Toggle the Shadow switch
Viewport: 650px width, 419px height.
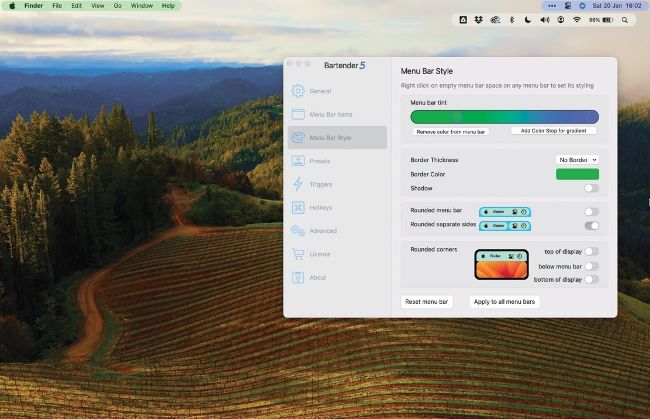point(592,188)
